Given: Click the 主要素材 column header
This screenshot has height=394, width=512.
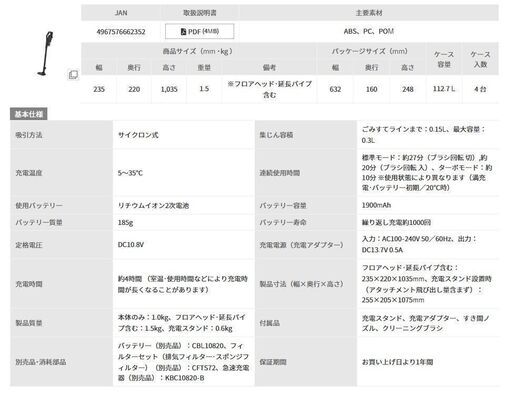Looking at the screenshot, I should [x=369, y=13].
